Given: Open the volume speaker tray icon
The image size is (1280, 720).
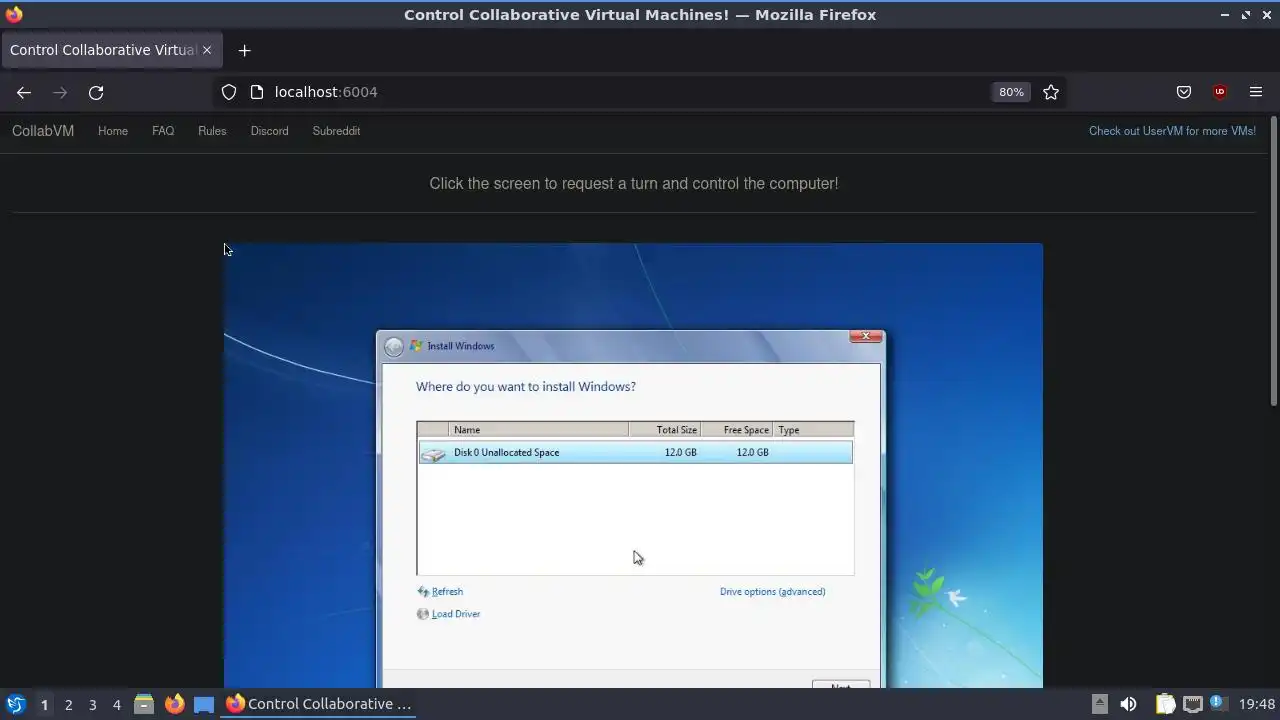Looking at the screenshot, I should point(1128,704).
